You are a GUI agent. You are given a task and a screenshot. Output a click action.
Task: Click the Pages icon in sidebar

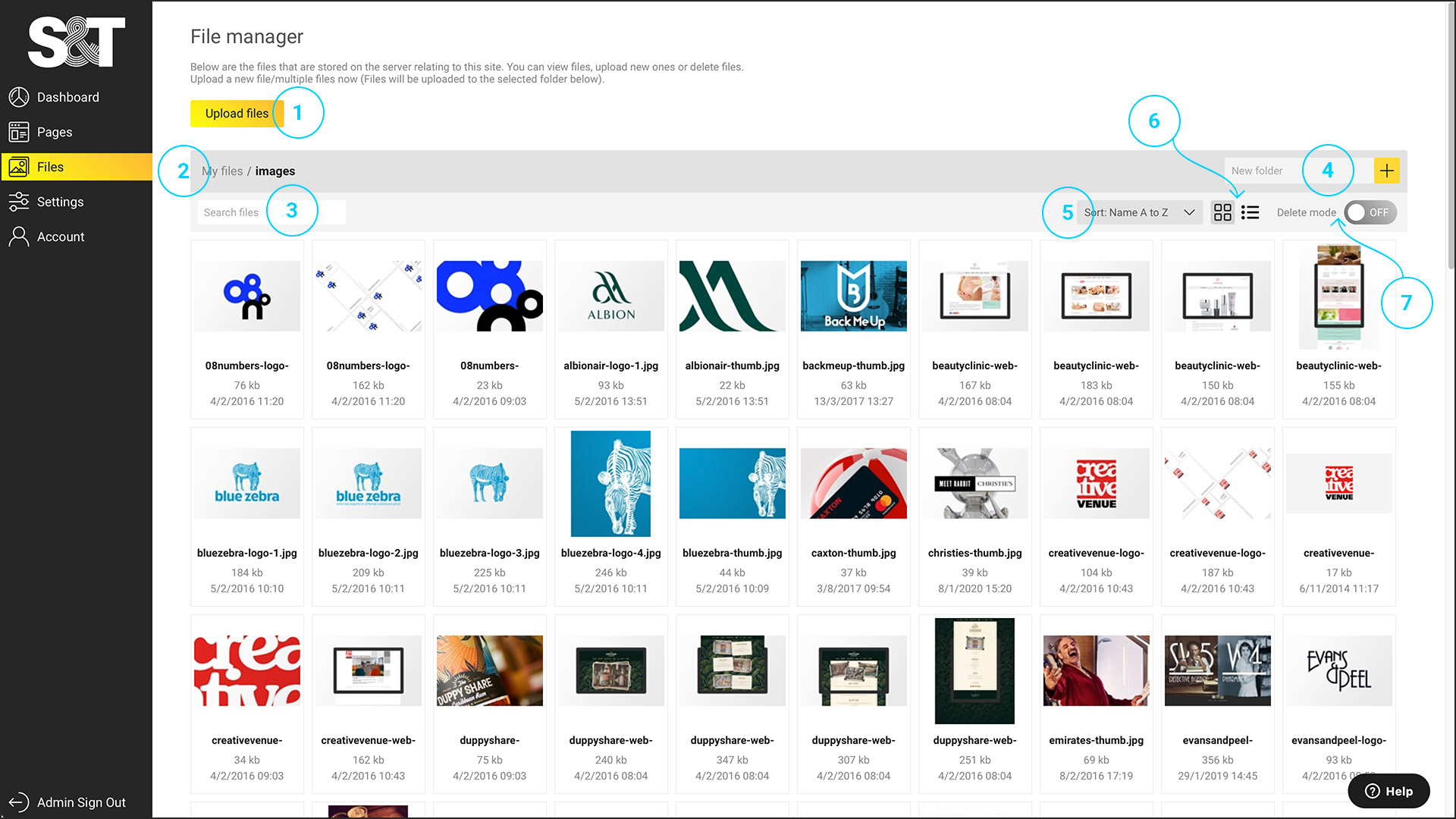click(19, 132)
